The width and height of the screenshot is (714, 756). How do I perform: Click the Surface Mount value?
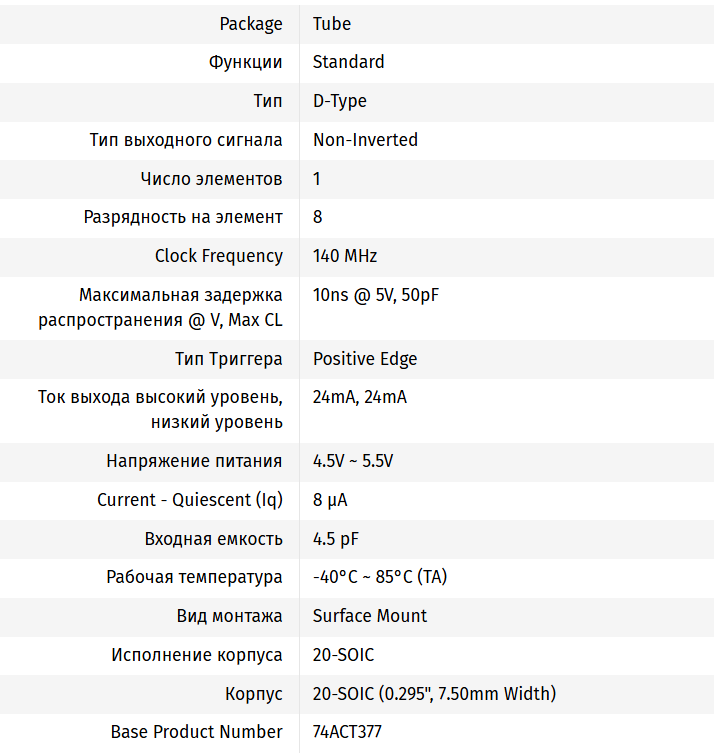(x=369, y=616)
